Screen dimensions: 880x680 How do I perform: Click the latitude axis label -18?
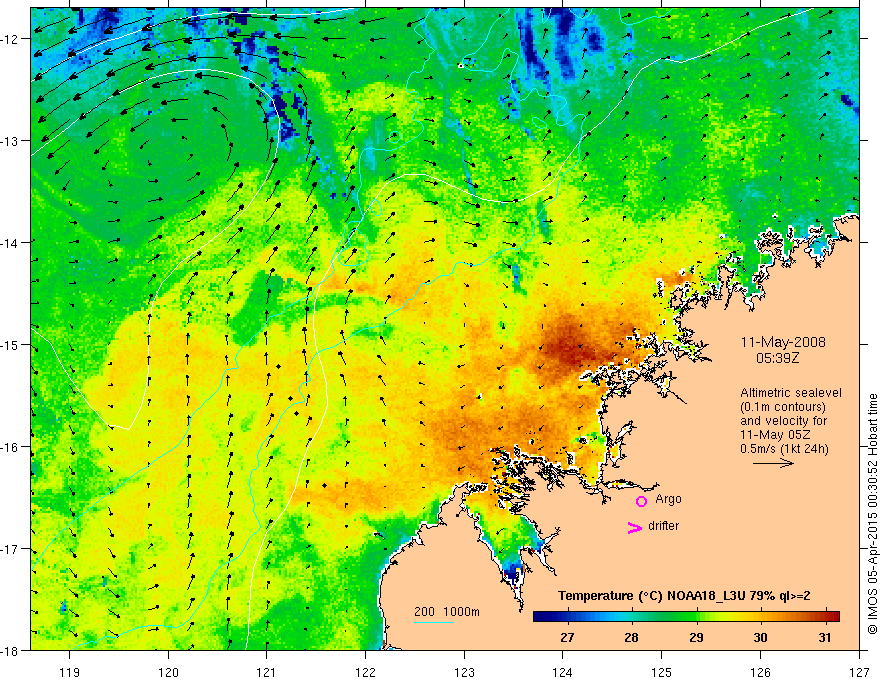pos(10,650)
